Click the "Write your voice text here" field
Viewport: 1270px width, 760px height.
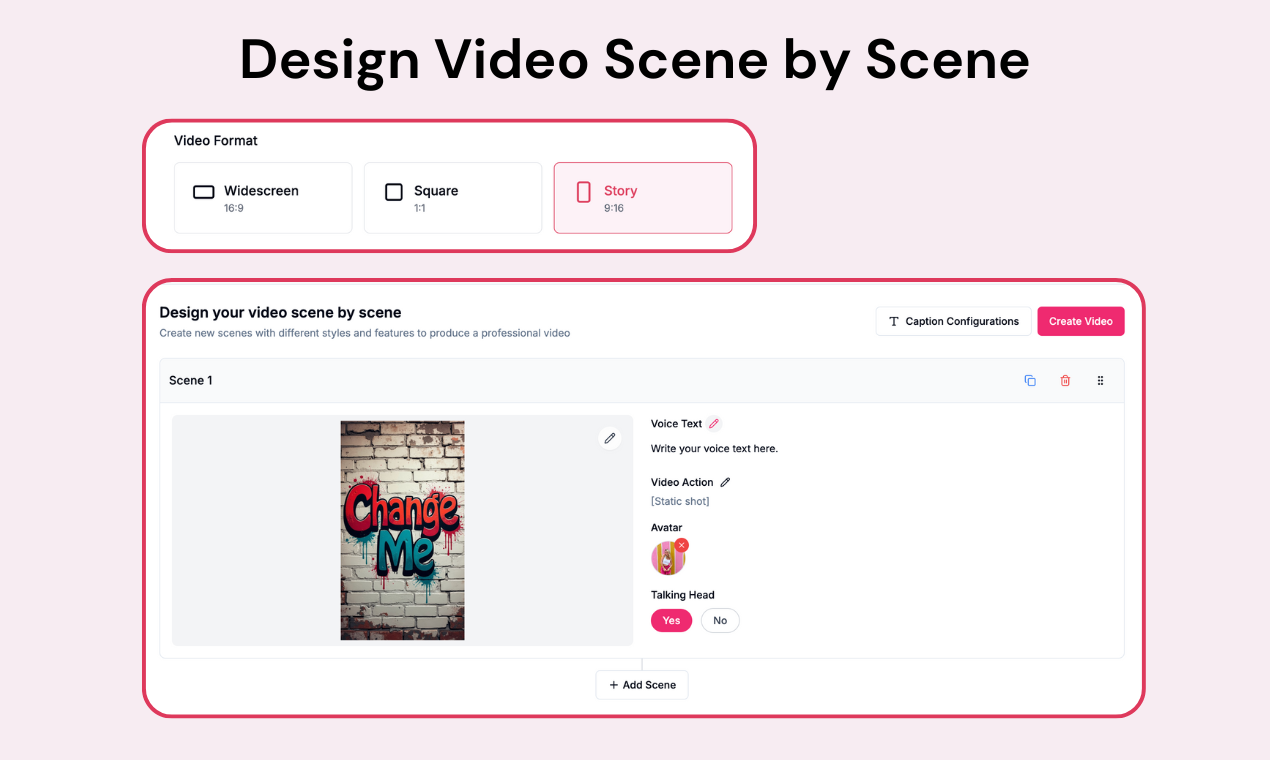(714, 449)
